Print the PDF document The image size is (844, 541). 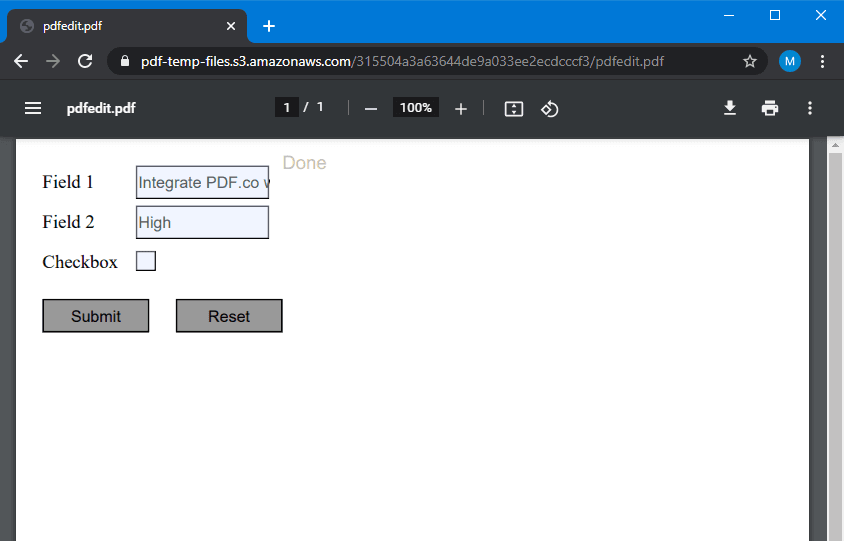pyautogui.click(x=770, y=108)
